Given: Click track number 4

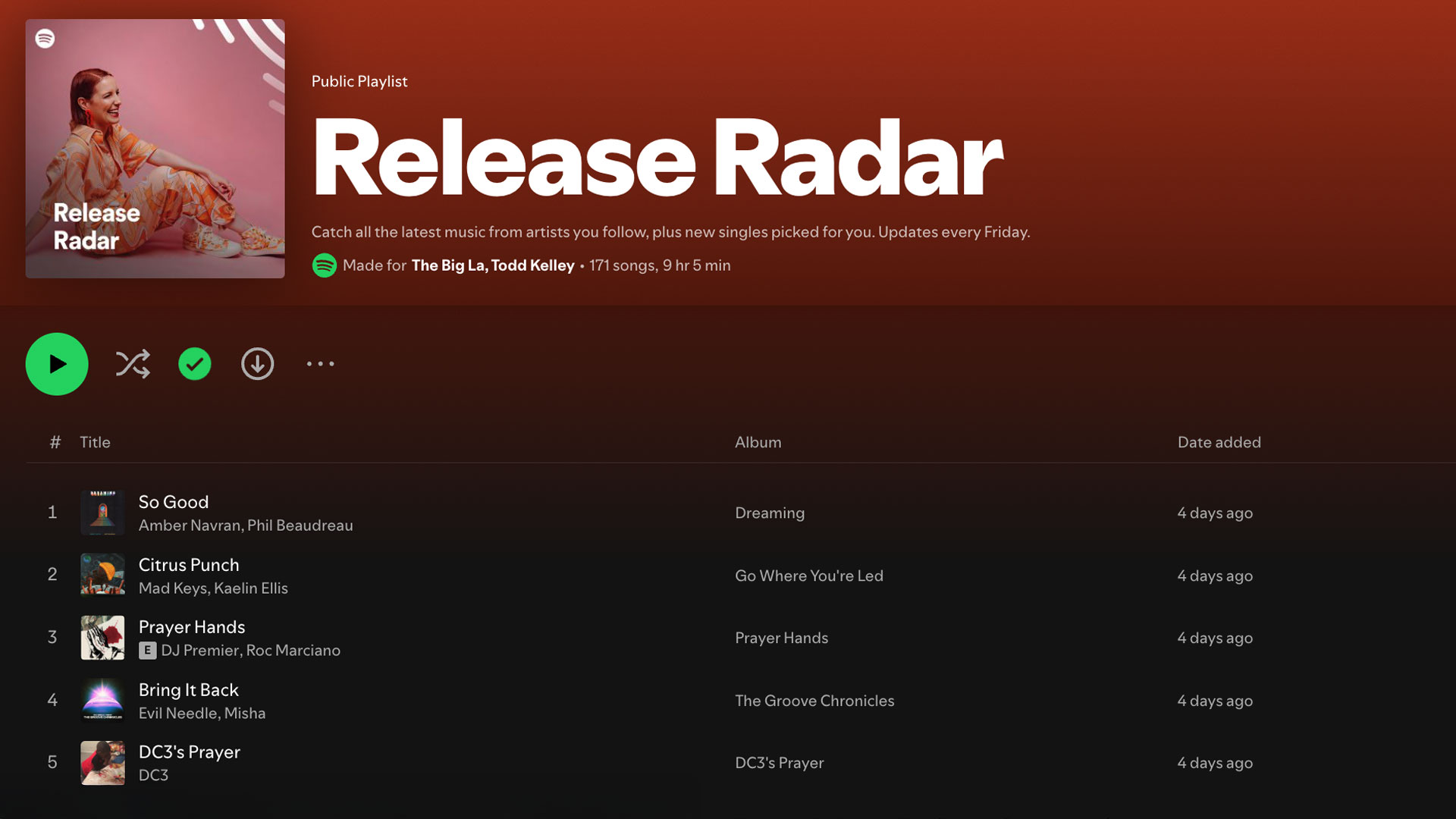Looking at the screenshot, I should [x=52, y=700].
